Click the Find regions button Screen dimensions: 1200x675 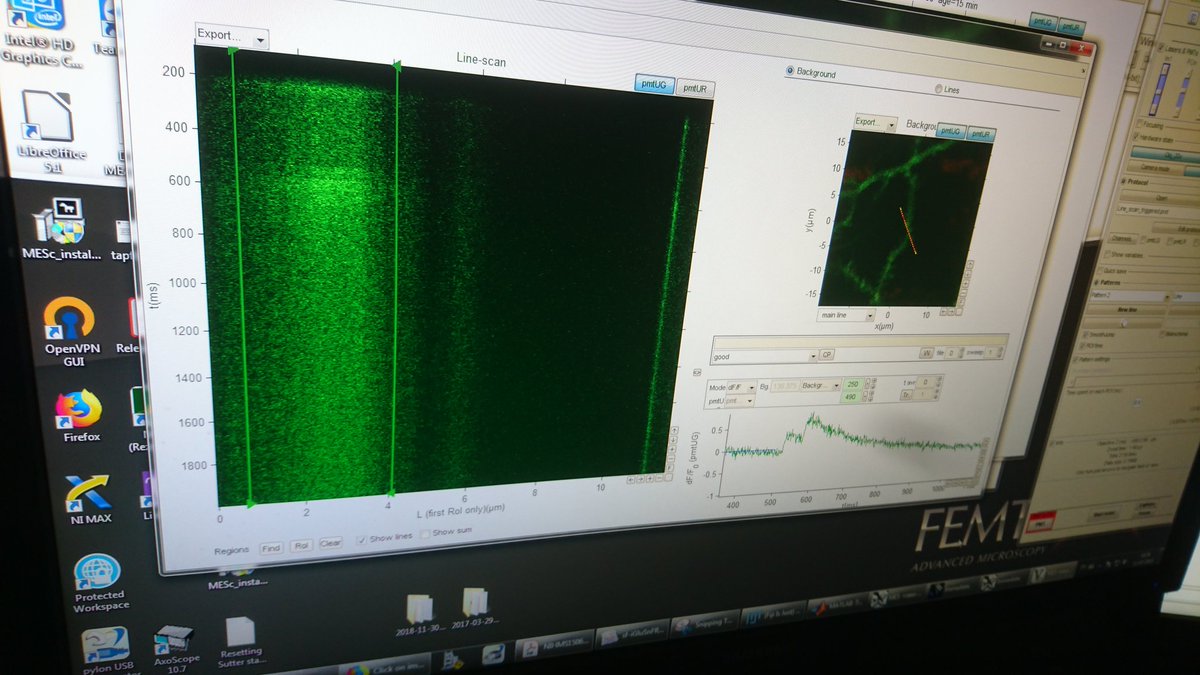pyautogui.click(x=271, y=548)
